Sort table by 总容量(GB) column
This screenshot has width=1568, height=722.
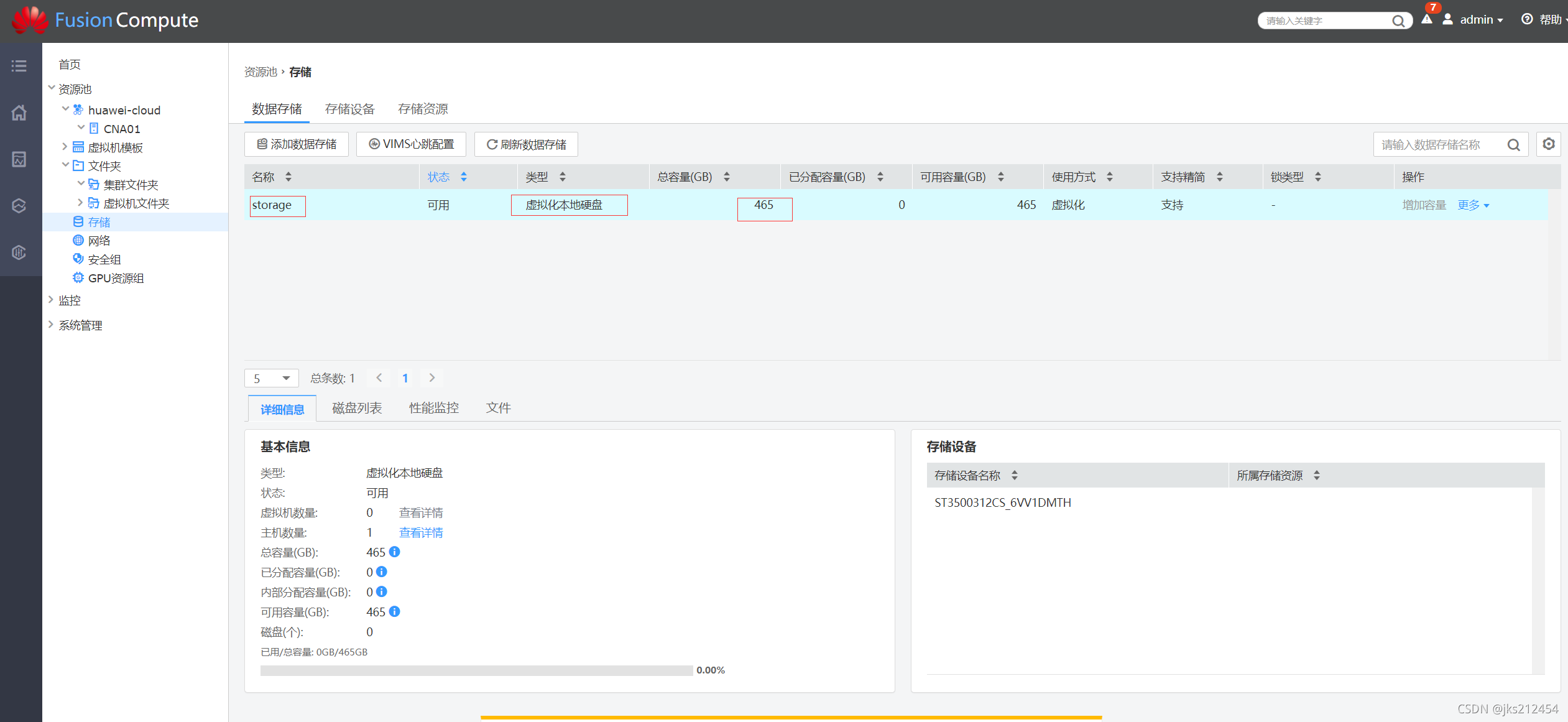click(x=727, y=177)
